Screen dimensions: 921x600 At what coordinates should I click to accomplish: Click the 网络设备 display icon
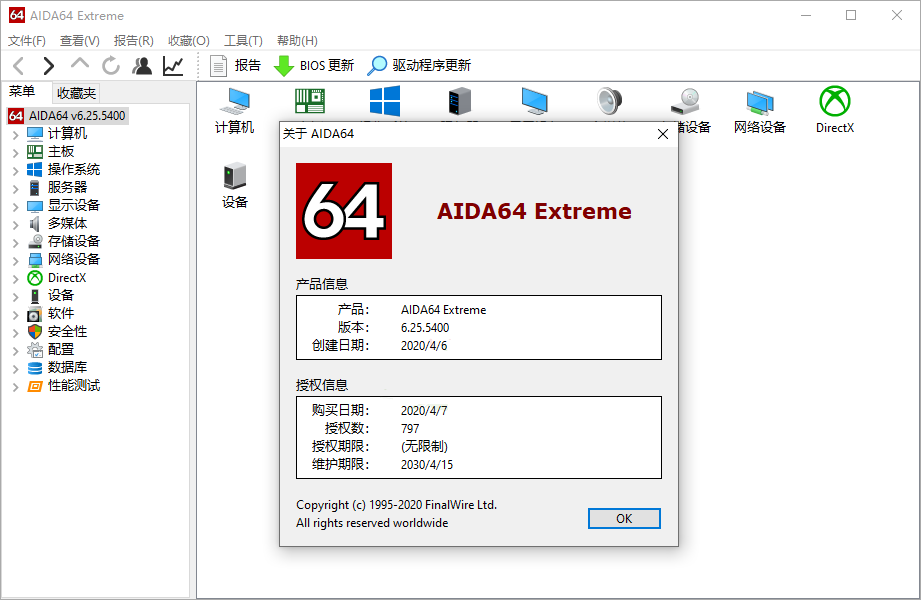759,100
